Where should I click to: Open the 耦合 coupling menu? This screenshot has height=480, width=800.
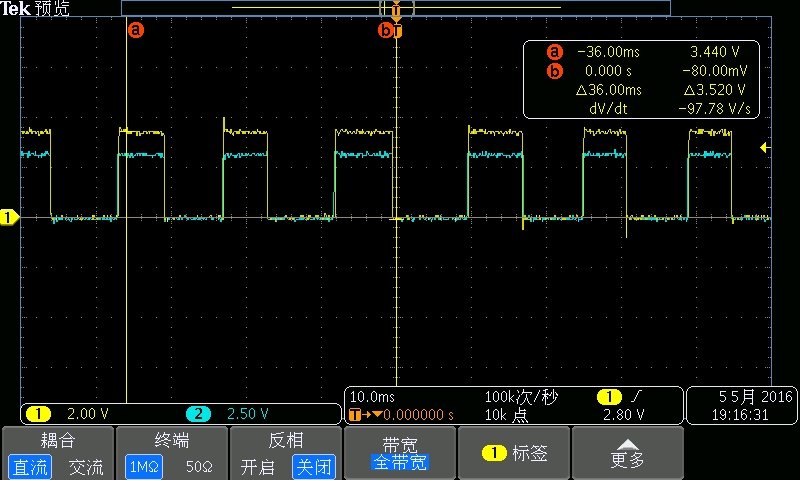click(x=58, y=440)
